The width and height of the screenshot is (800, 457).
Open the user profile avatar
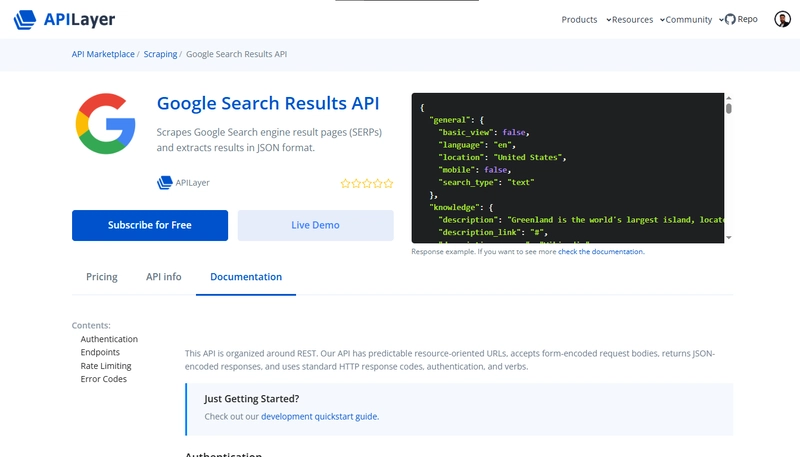(782, 19)
